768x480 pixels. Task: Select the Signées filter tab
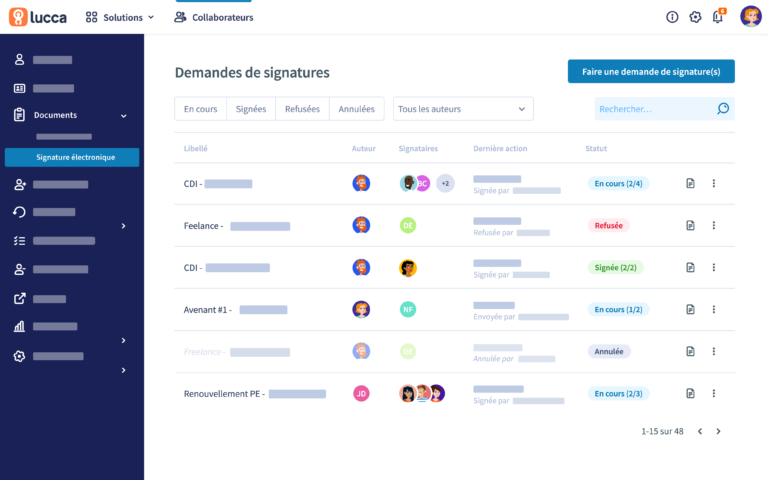(251, 109)
